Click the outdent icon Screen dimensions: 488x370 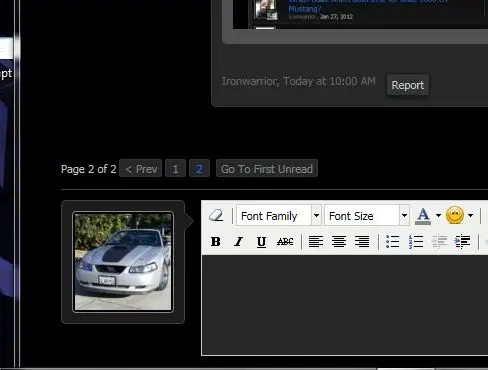point(439,241)
